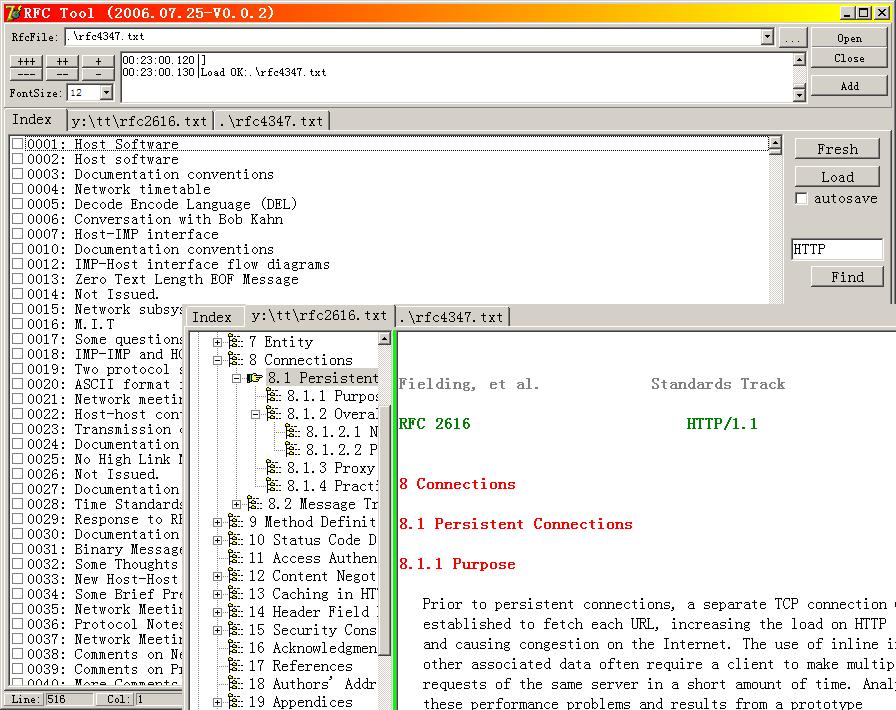Viewport: 896px width, 710px height.
Task: Click the Load button
Action: click(837, 177)
